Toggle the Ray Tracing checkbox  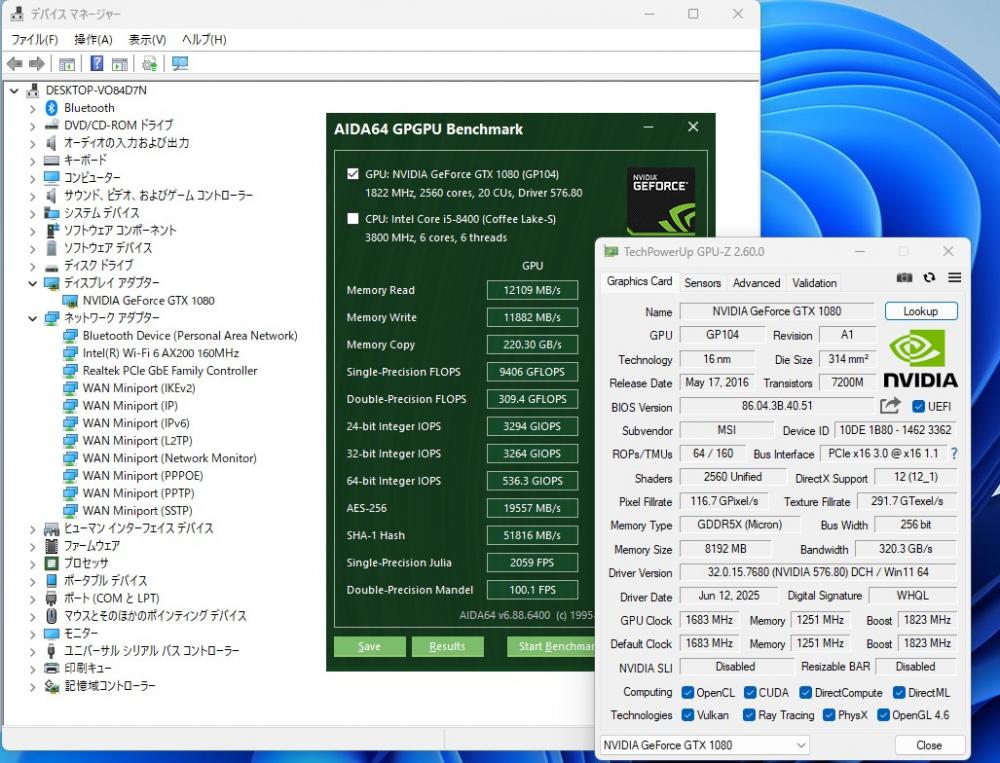coord(749,715)
